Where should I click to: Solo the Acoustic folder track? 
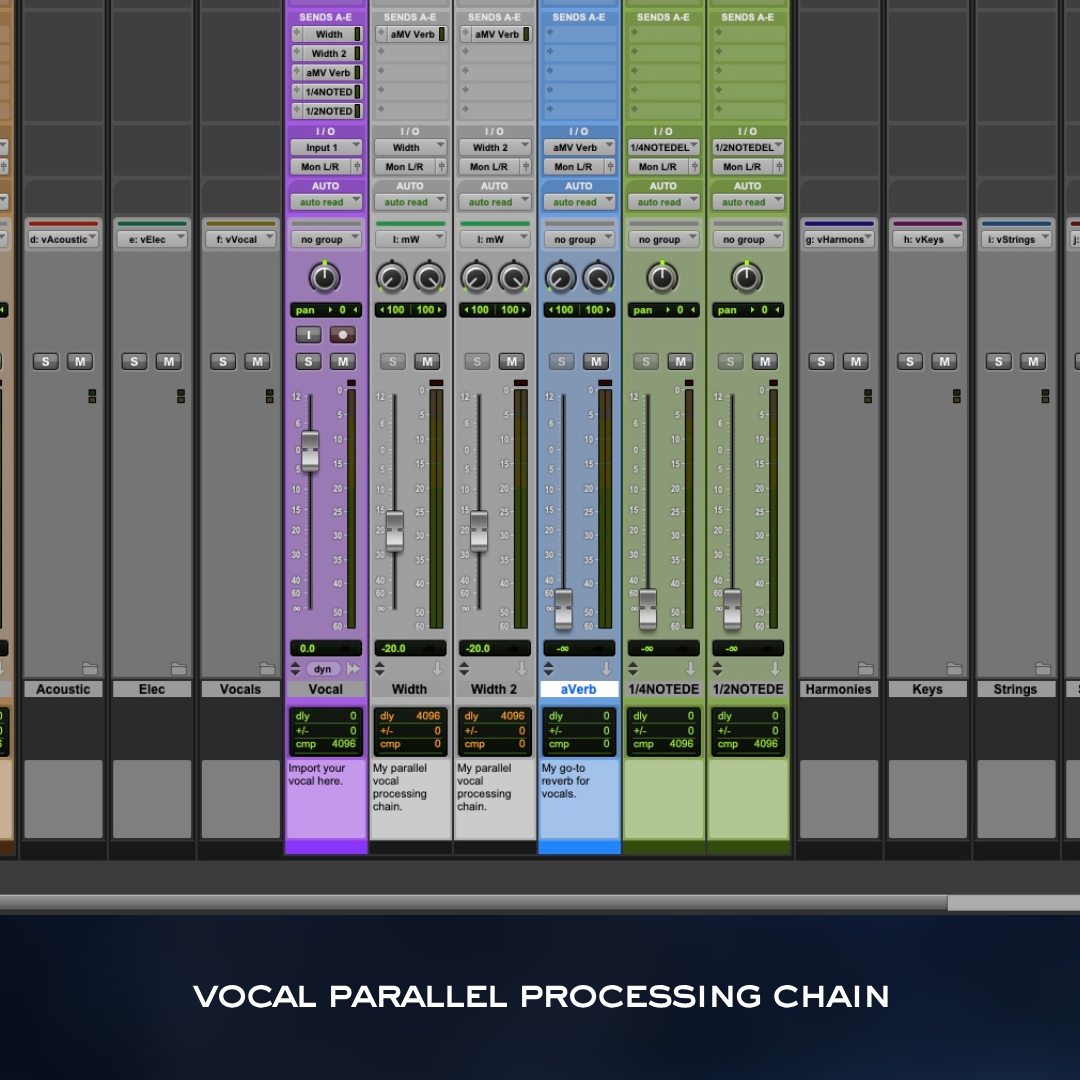coord(45,362)
